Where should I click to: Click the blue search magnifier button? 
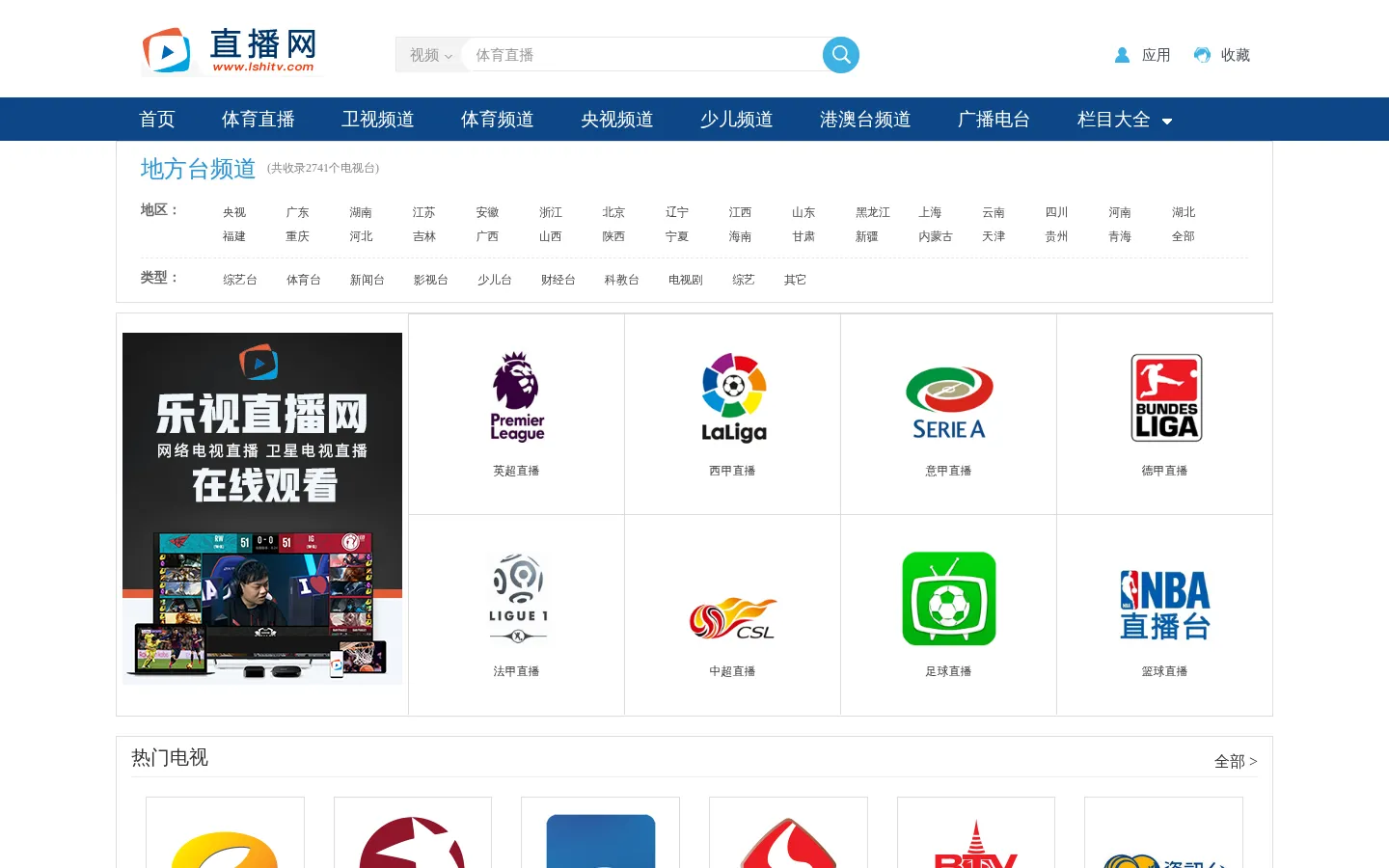coord(841,55)
